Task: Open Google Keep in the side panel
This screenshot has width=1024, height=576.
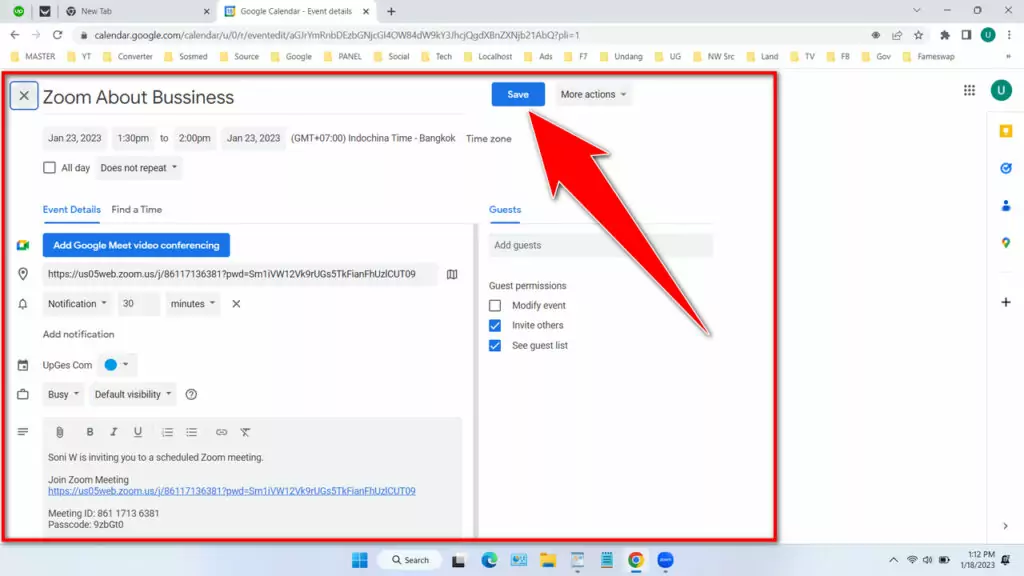Action: (x=1006, y=131)
